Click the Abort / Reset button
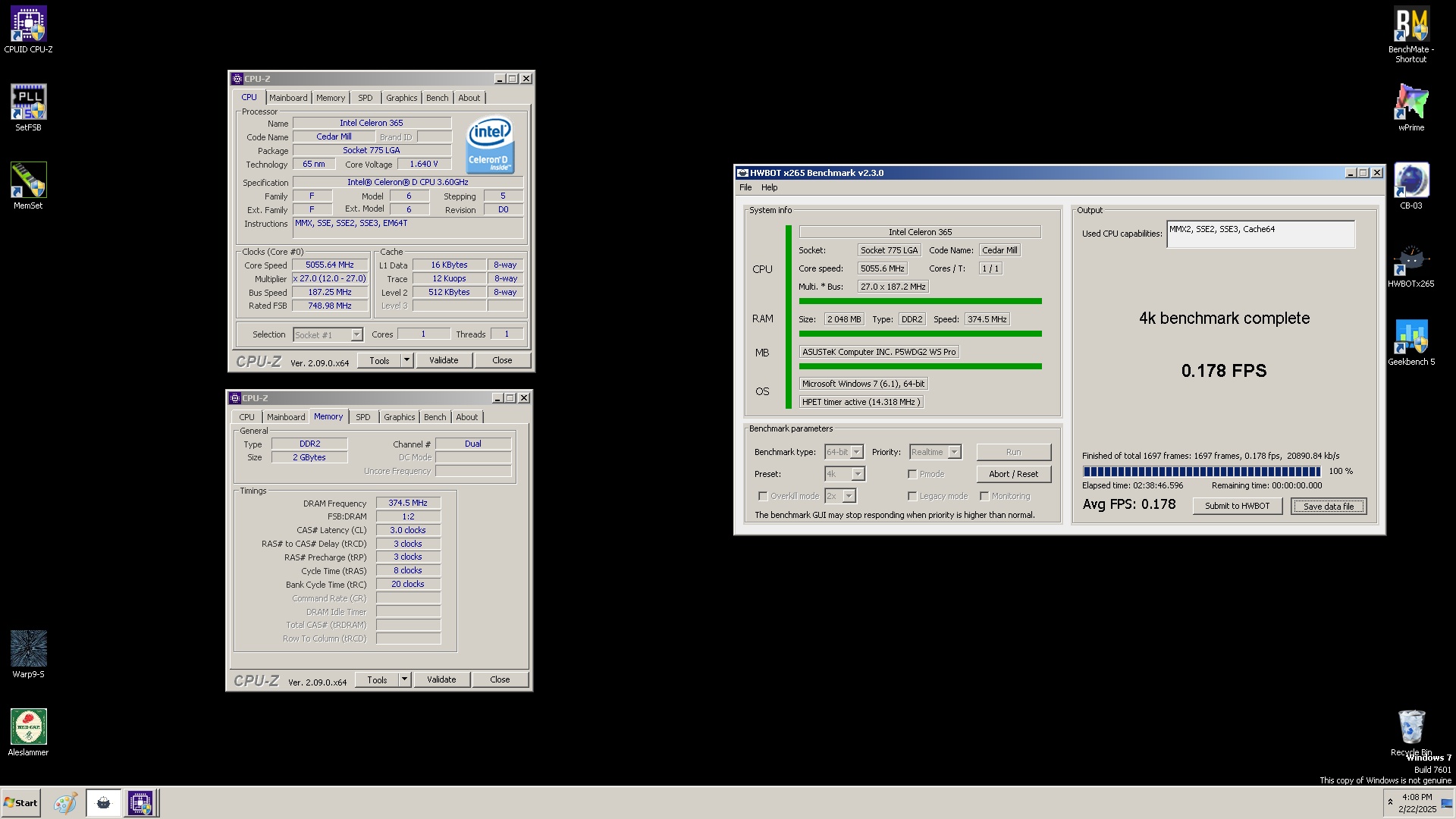This screenshot has width=1456, height=819. point(1013,474)
